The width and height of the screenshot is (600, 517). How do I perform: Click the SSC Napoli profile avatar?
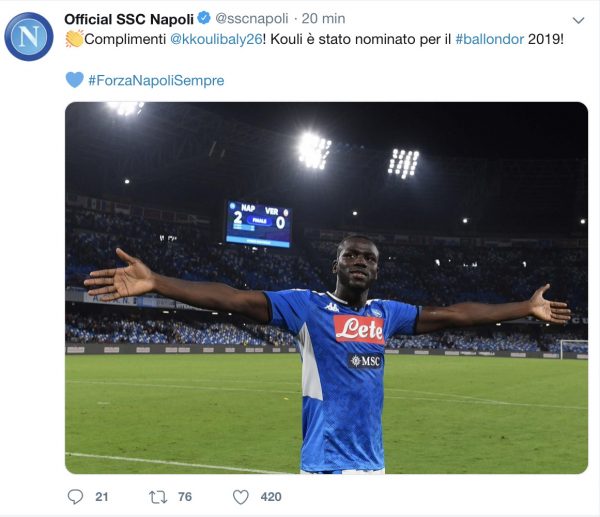(x=29, y=36)
